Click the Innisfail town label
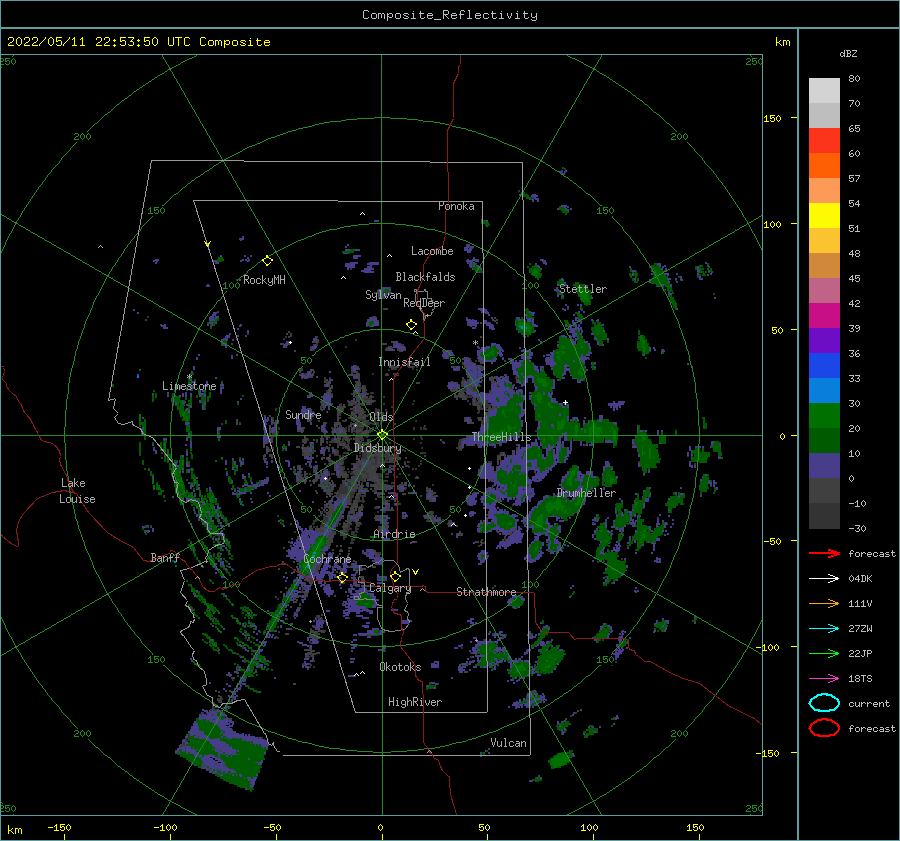 tap(404, 362)
